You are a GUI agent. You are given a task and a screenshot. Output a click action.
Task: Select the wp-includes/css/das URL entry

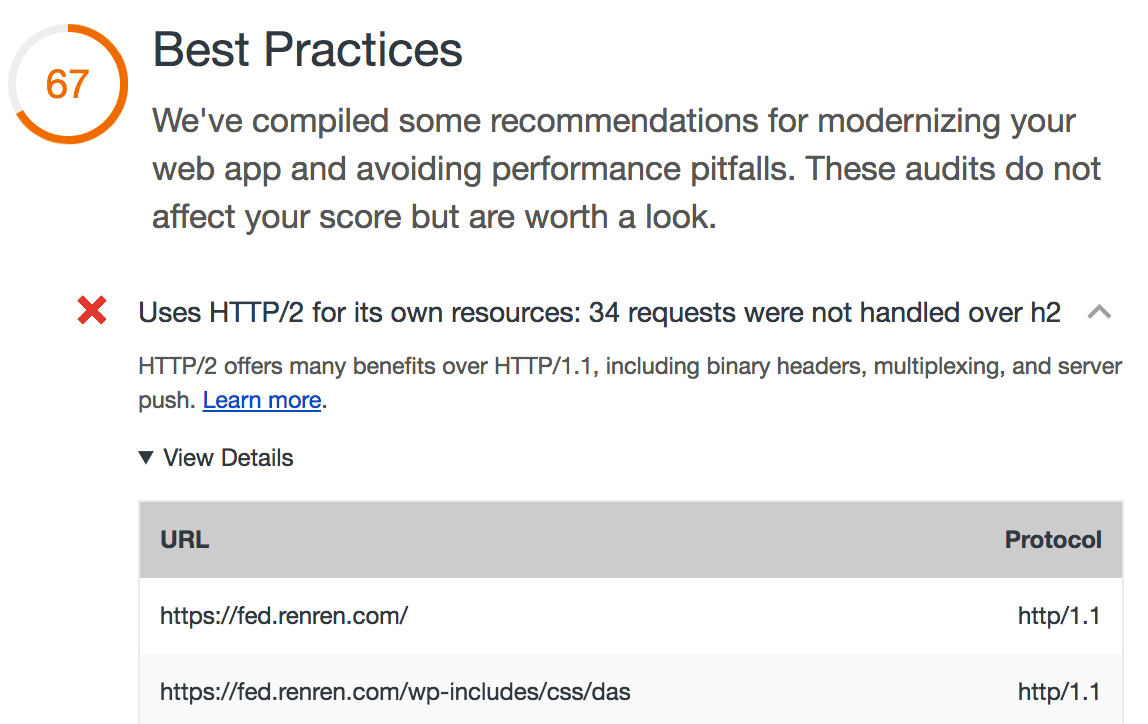[x=395, y=691]
